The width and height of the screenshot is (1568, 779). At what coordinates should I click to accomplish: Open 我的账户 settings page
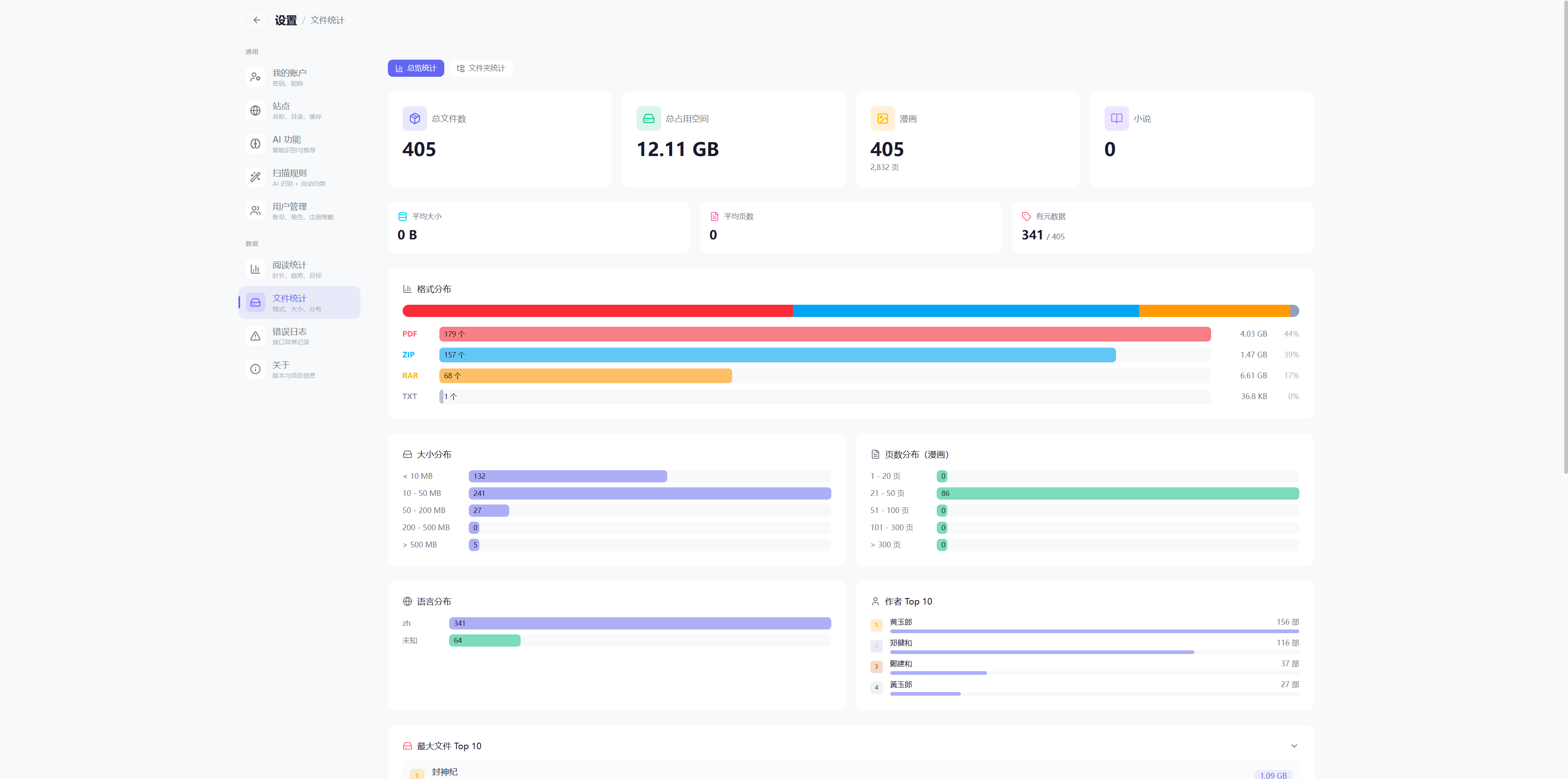[x=299, y=77]
